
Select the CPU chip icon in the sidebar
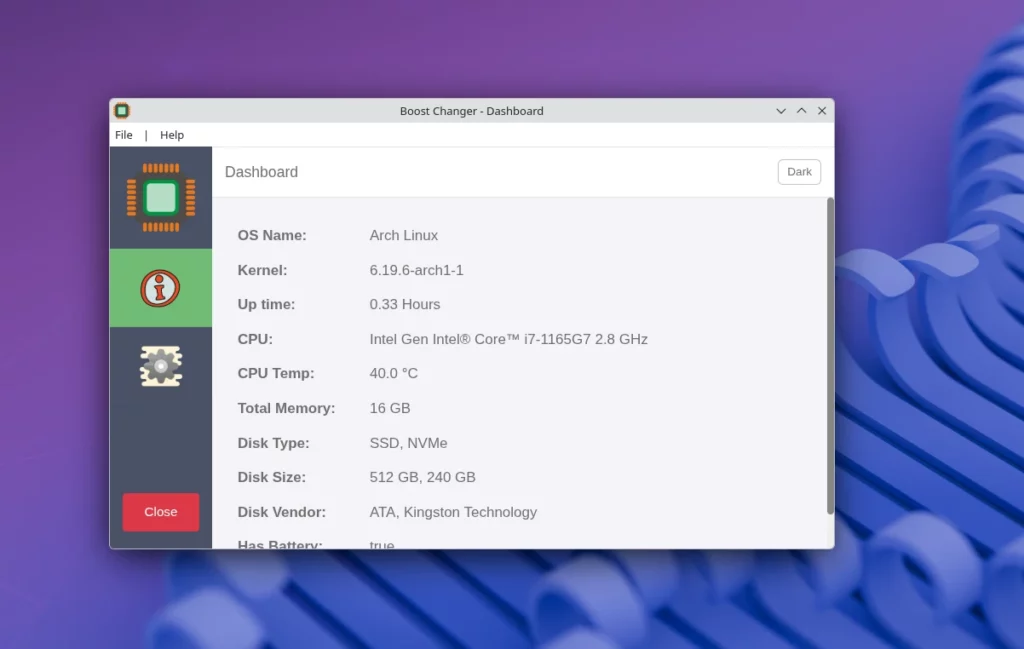(x=160, y=197)
